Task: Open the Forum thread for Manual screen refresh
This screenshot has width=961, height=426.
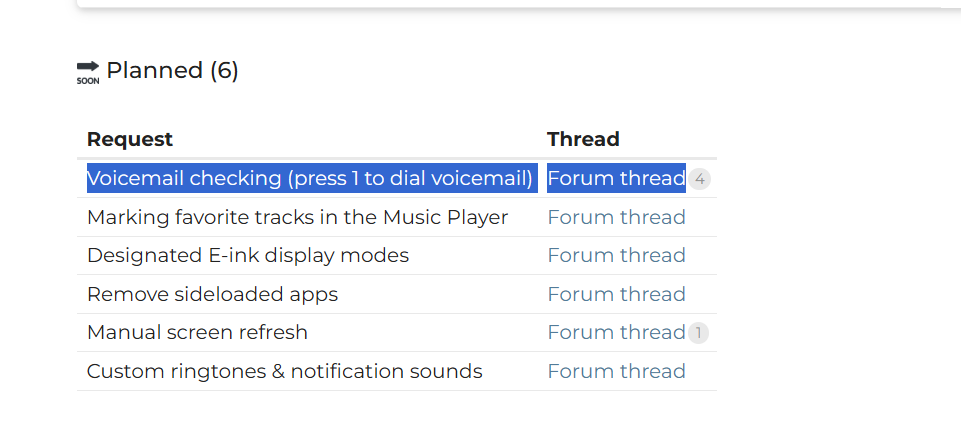Action: point(616,333)
